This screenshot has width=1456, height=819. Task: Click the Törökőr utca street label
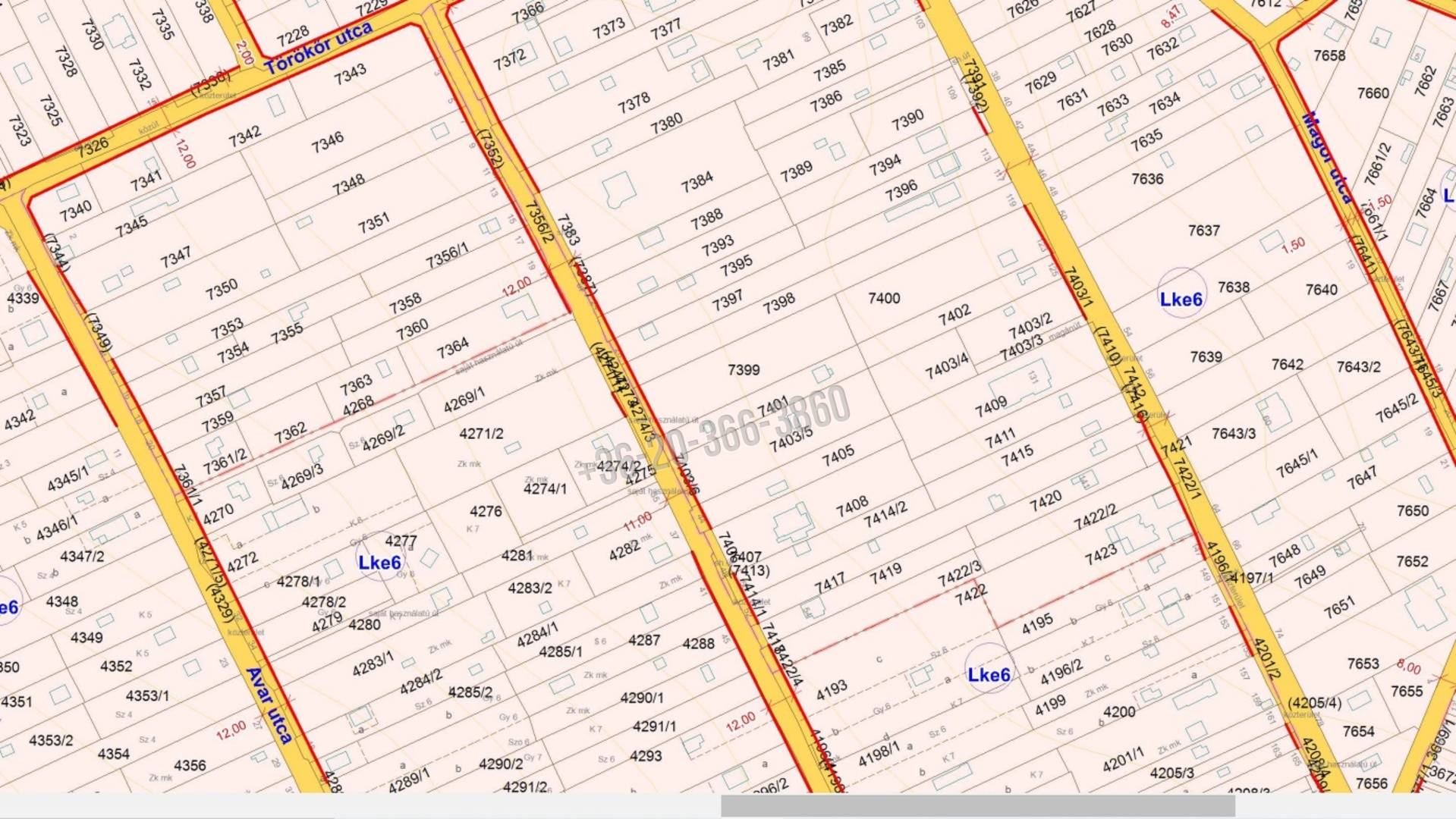point(319,47)
